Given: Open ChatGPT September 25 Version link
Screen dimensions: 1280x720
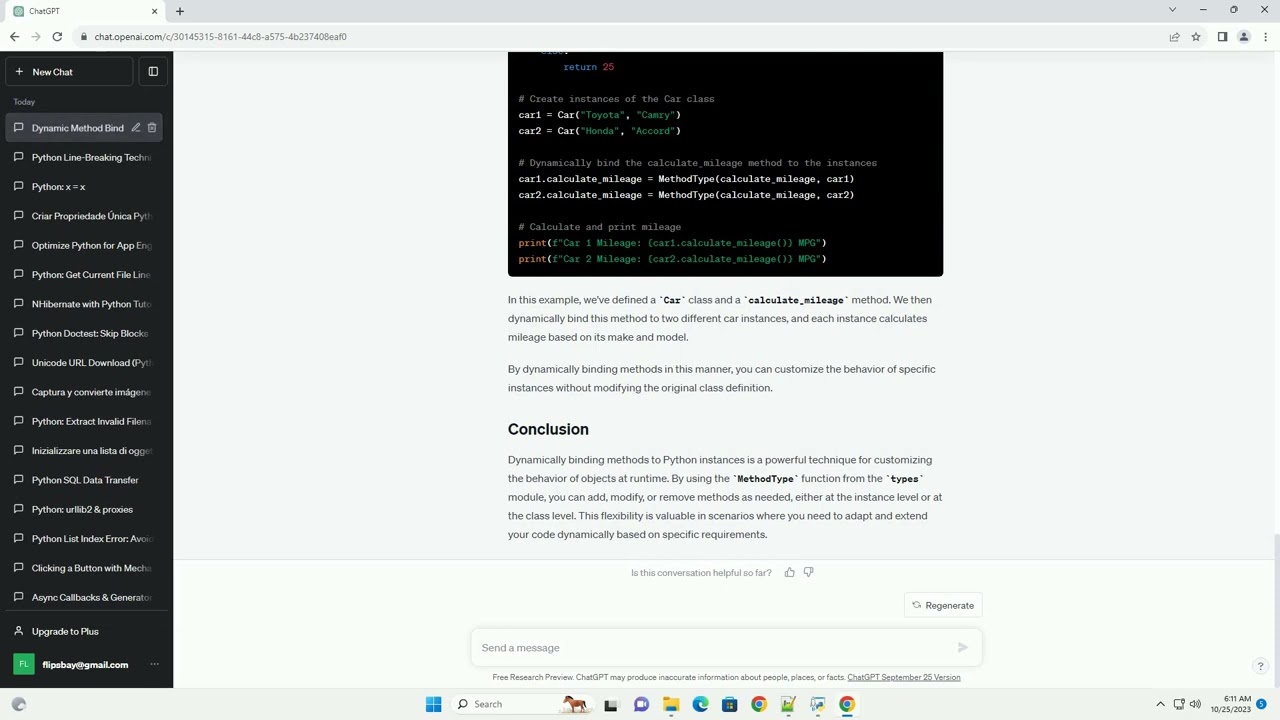Looking at the screenshot, I should 904,677.
